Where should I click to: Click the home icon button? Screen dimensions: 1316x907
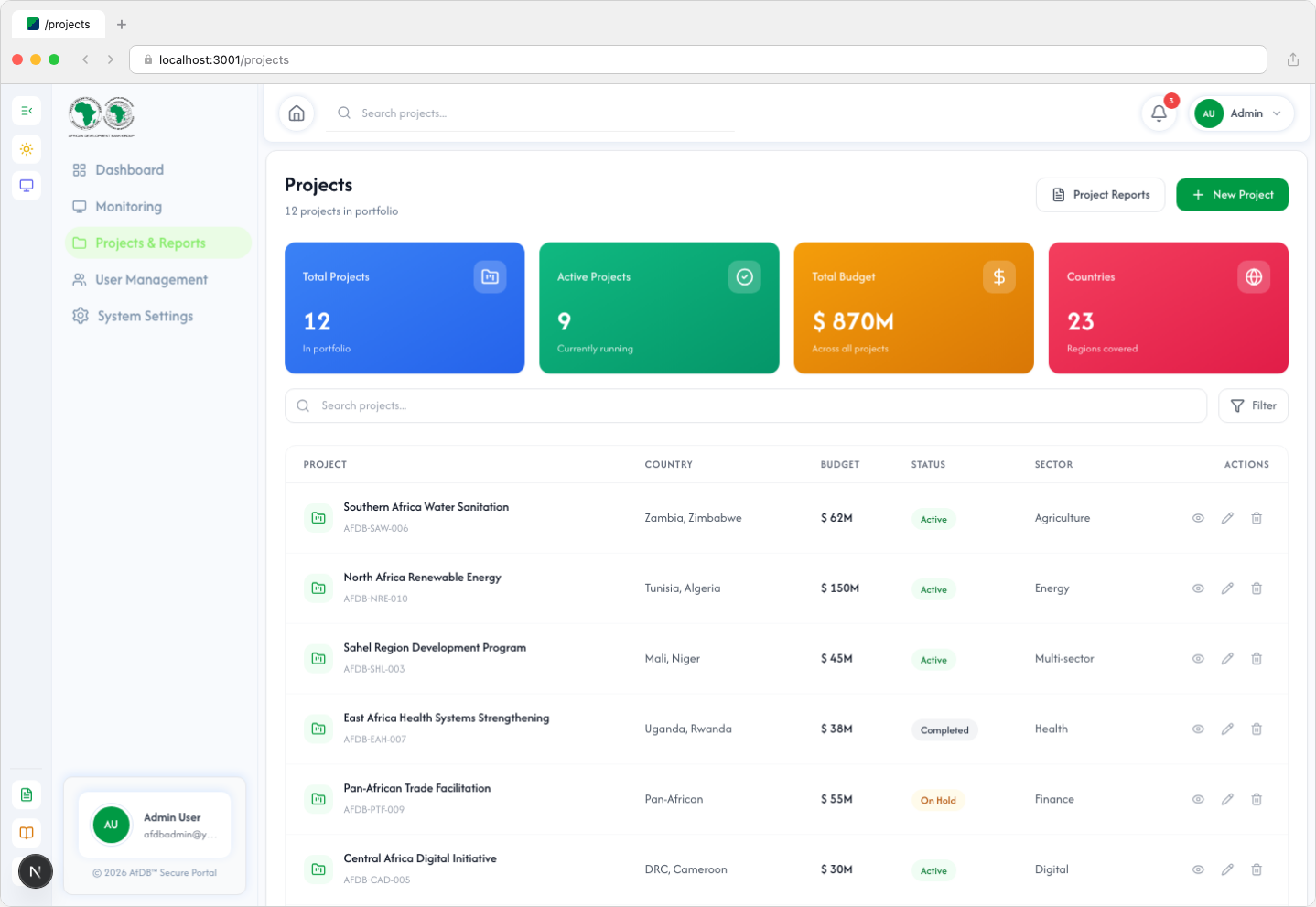tap(297, 113)
